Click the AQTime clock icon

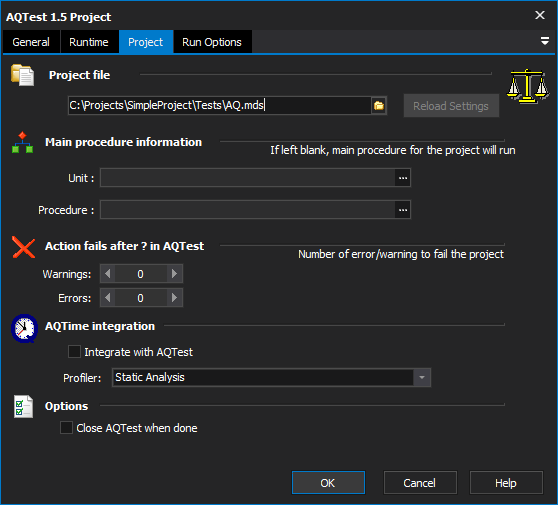(24, 328)
